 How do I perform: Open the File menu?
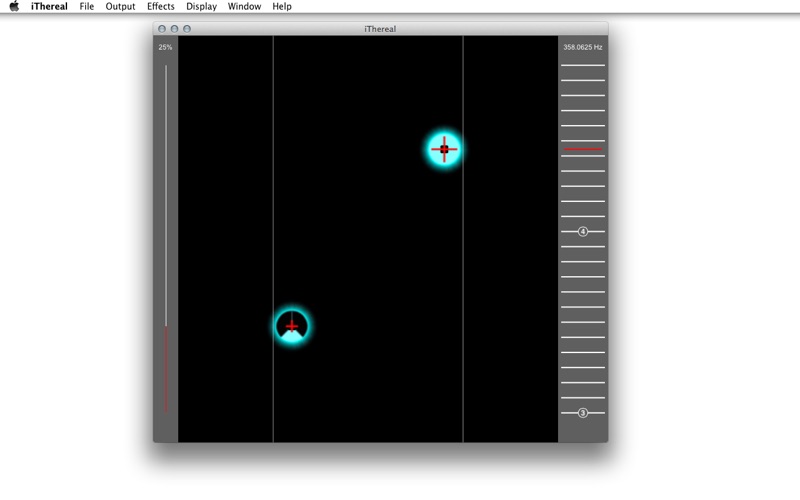click(87, 6)
